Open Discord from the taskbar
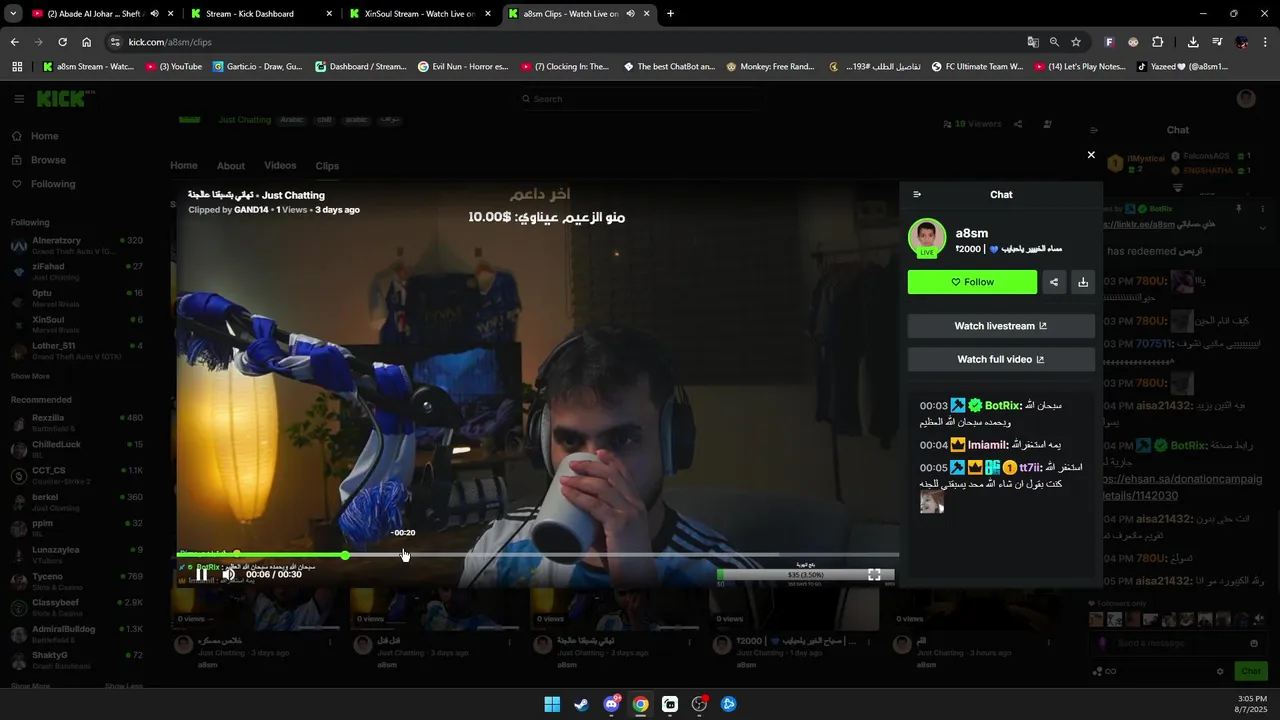1280x720 pixels. (611, 704)
